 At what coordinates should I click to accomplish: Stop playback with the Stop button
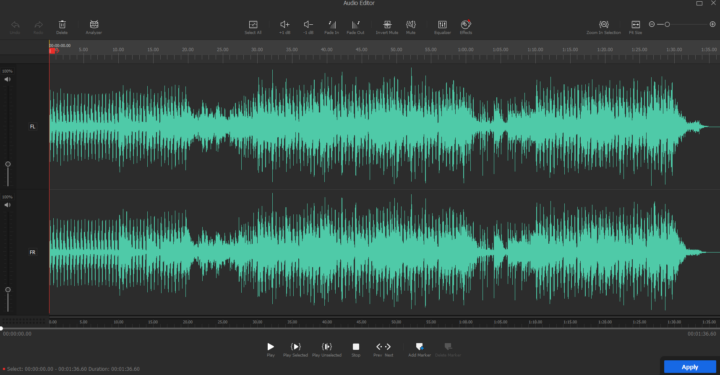click(356, 347)
